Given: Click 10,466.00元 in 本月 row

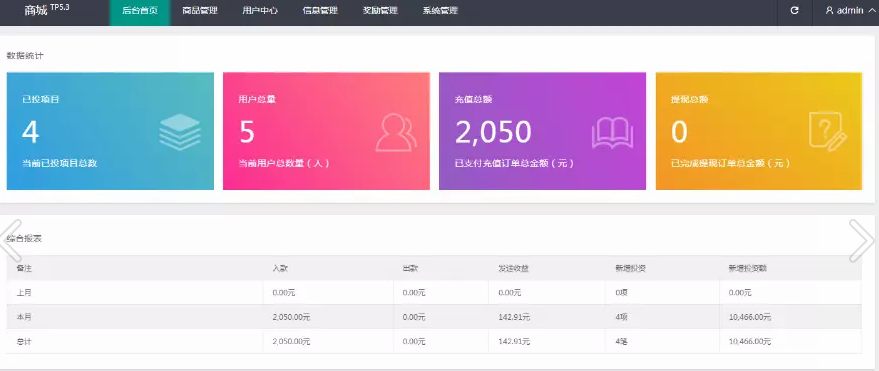Looking at the screenshot, I should click(750, 317).
